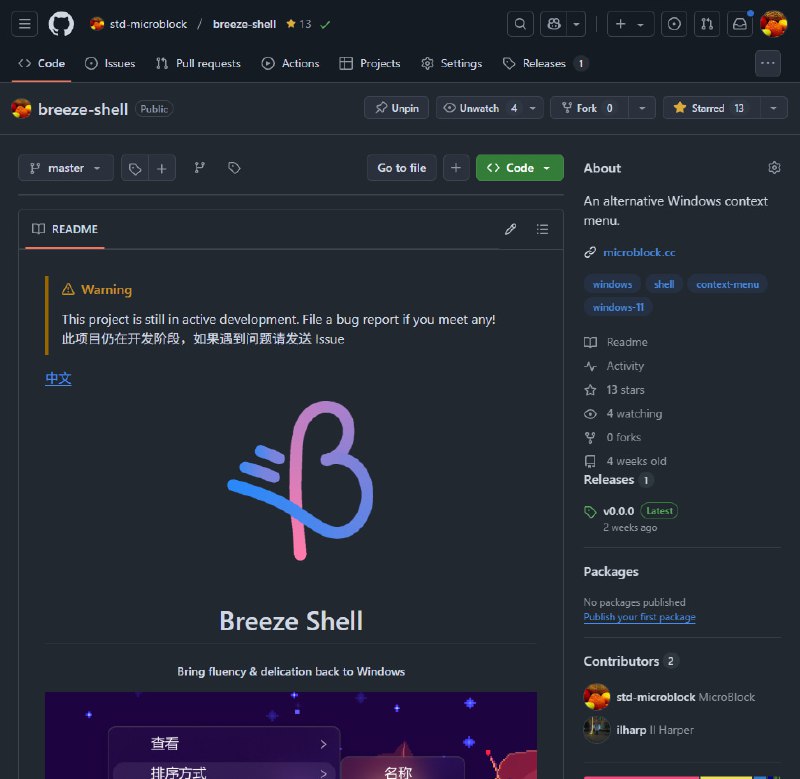
Task: Open the user avatar menu
Action: (773, 24)
